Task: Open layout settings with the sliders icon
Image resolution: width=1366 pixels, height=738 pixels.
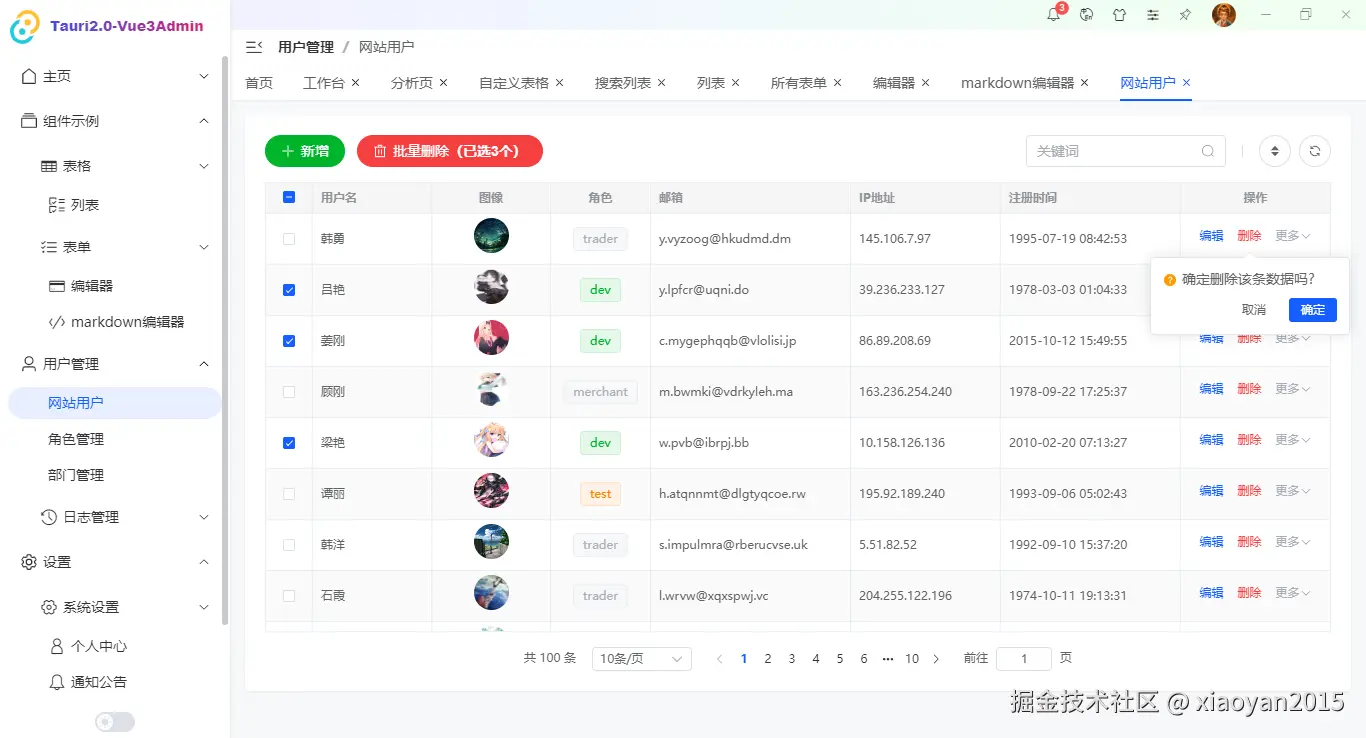Action: point(1152,14)
